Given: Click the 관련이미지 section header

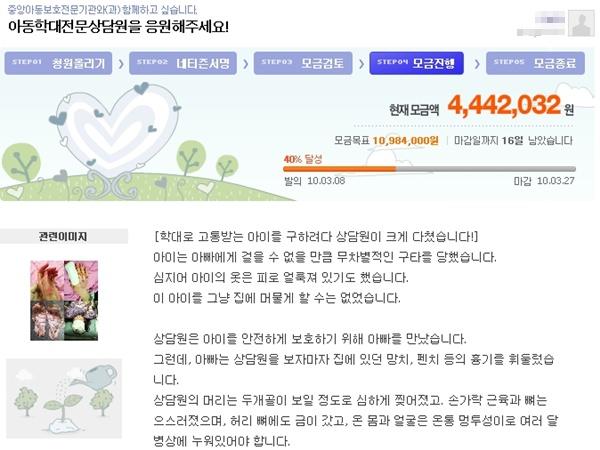Looking at the screenshot, I should point(63,236).
